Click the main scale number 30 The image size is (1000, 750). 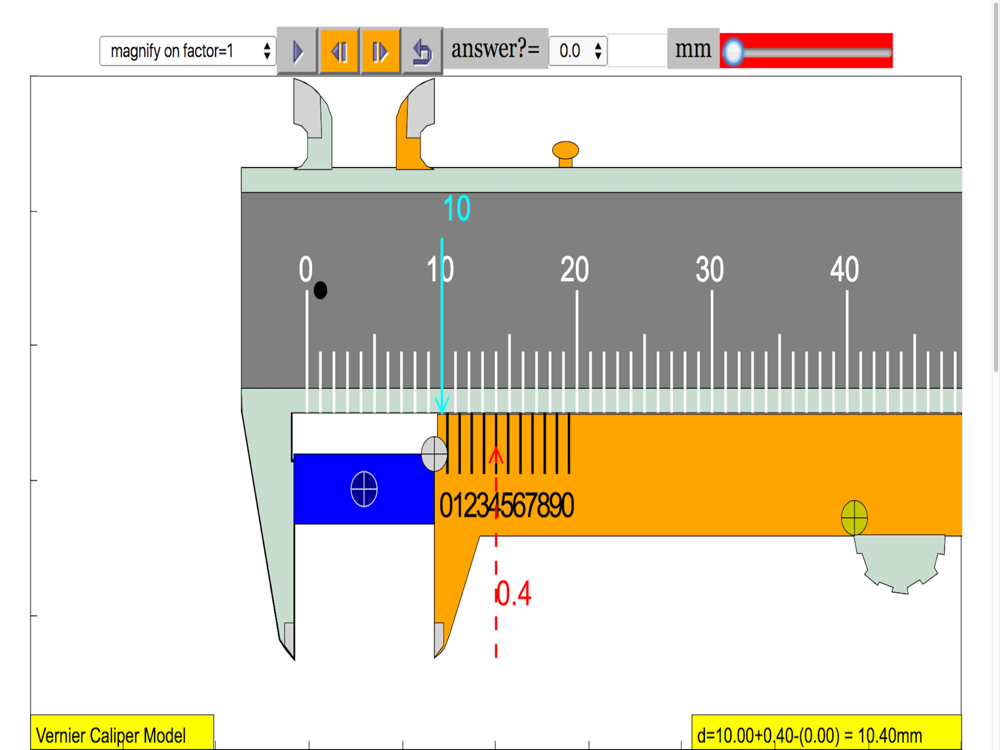[710, 270]
